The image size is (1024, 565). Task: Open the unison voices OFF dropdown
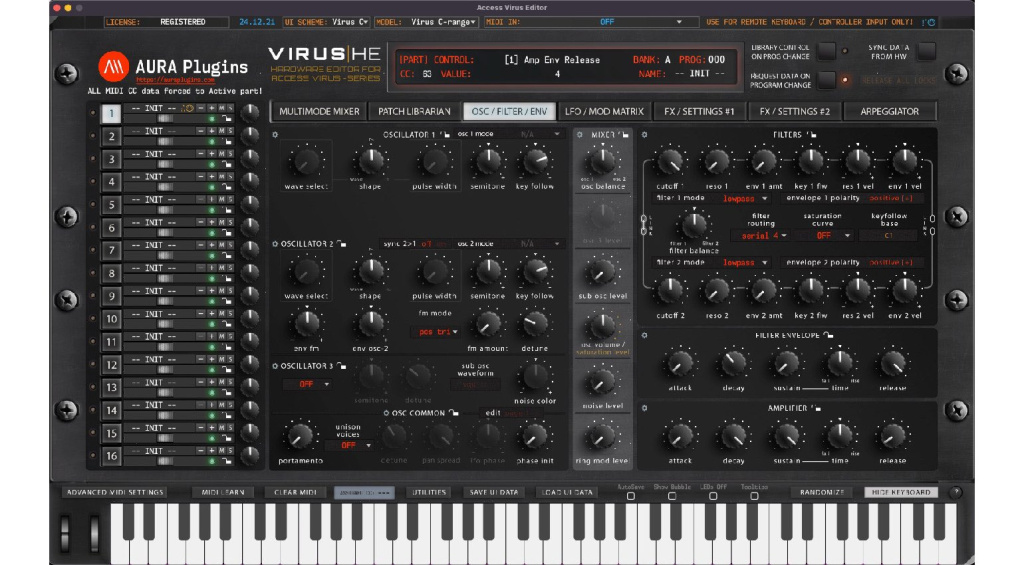click(x=349, y=445)
